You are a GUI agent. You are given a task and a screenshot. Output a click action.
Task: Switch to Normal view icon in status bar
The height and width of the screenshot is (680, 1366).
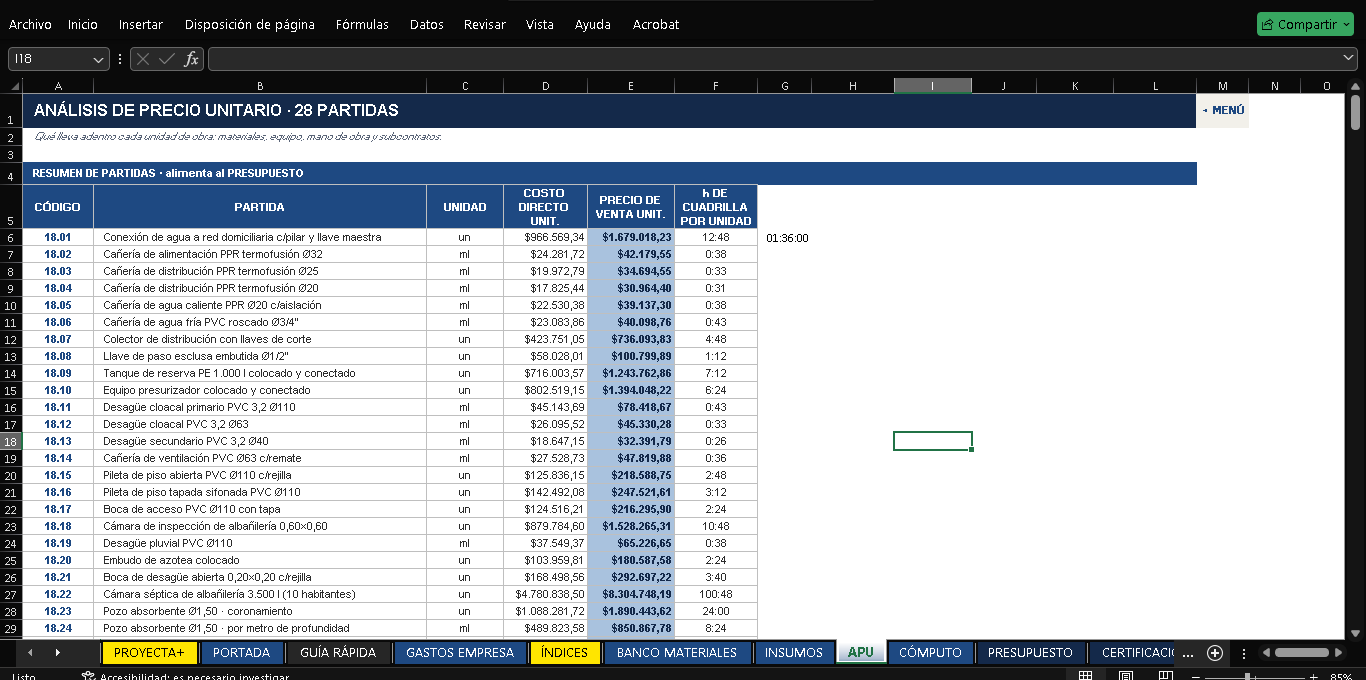coord(1085,676)
